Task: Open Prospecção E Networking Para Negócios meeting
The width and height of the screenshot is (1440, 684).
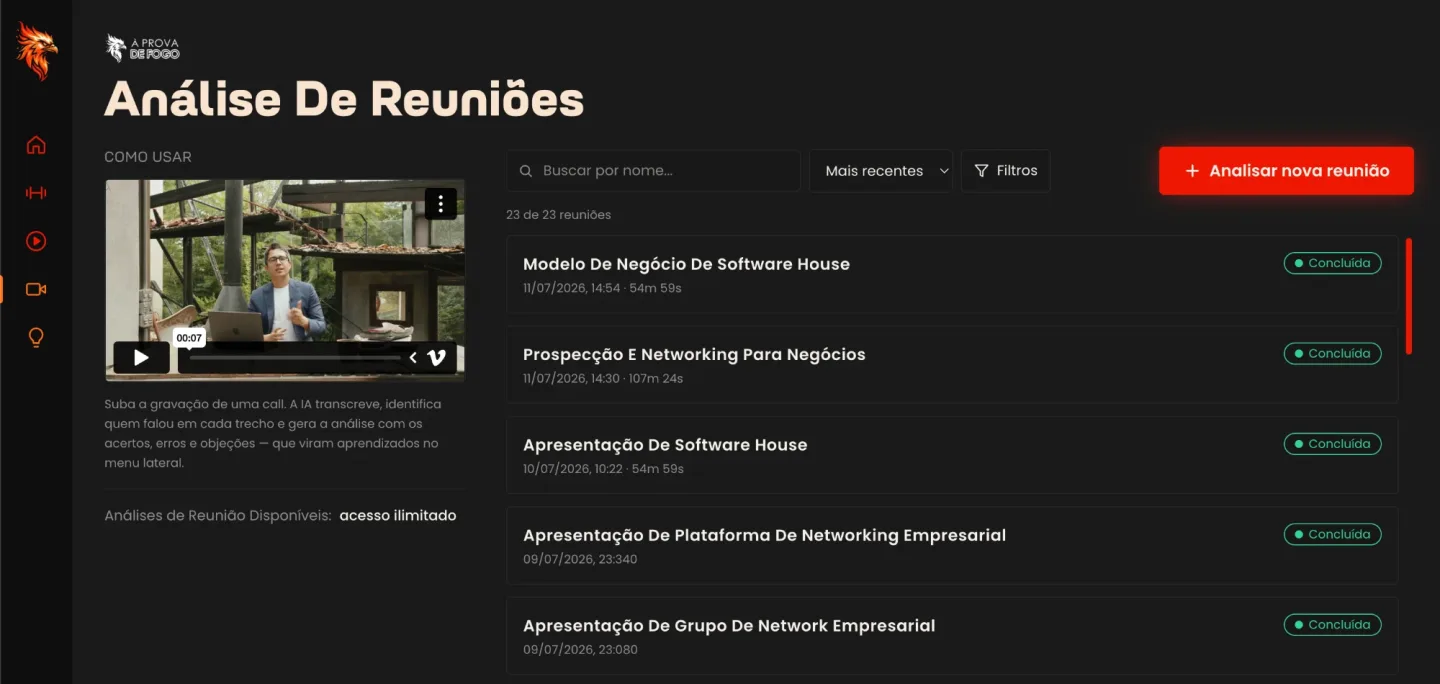Action: click(x=952, y=365)
